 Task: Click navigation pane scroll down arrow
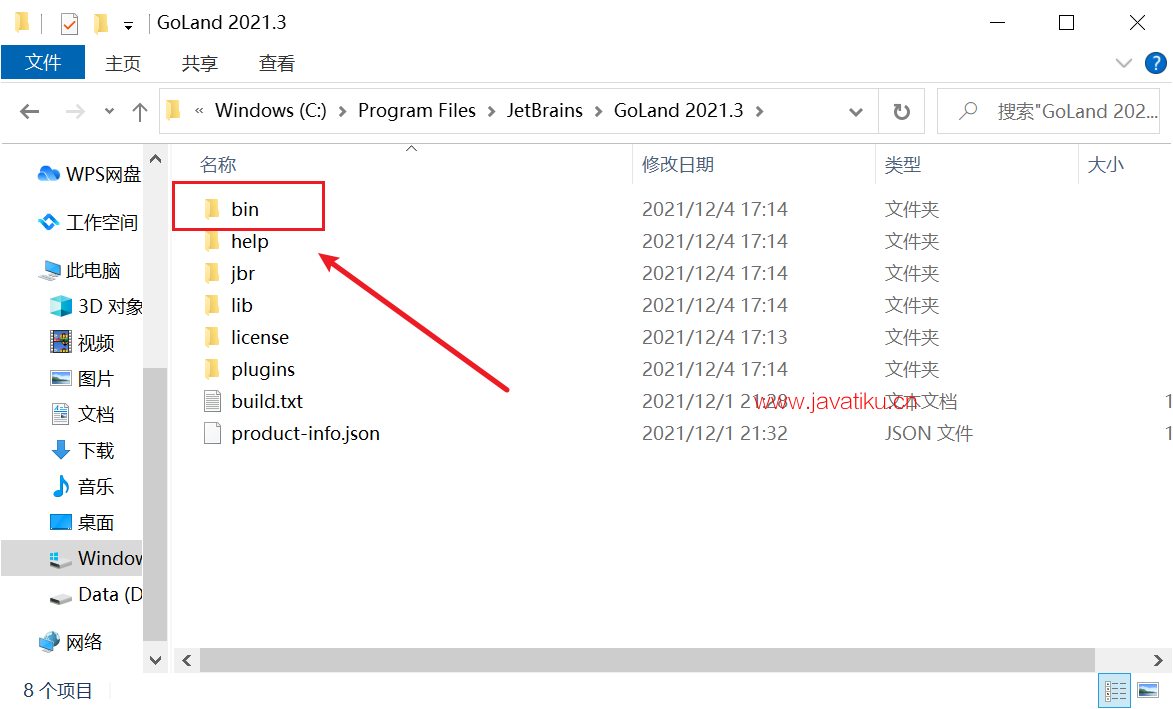coord(155,660)
